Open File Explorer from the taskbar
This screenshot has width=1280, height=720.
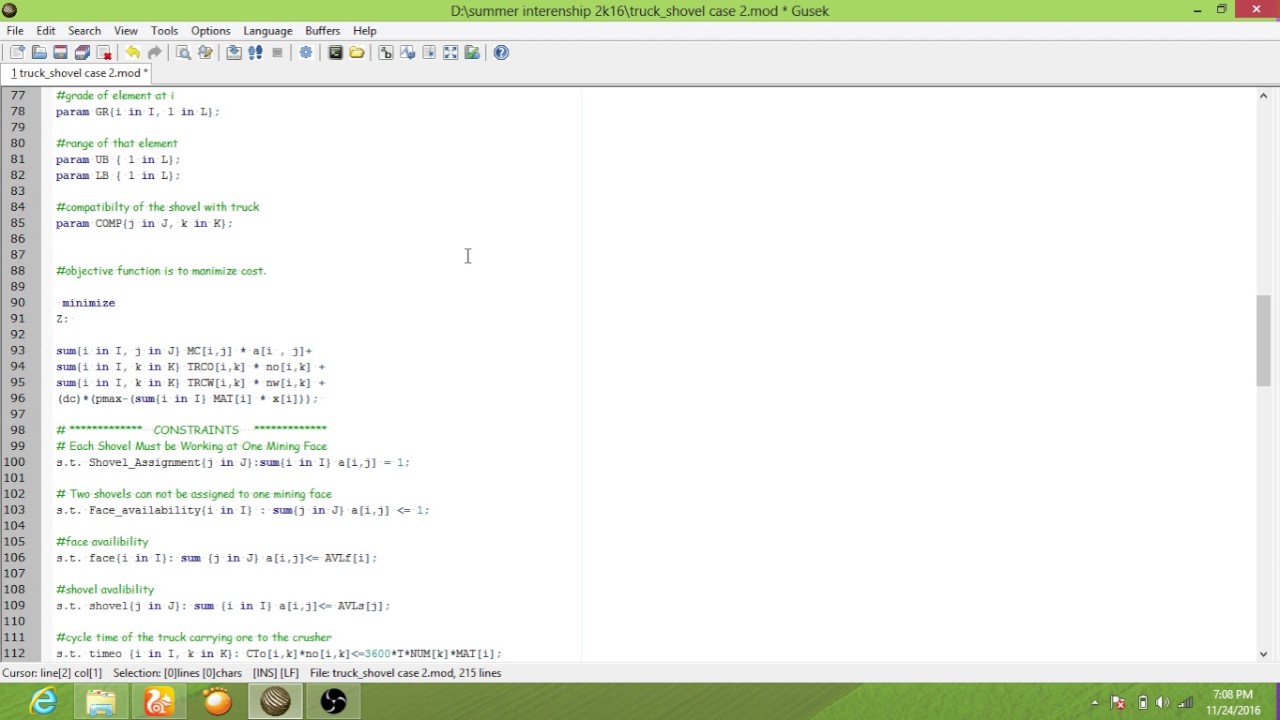pos(101,702)
